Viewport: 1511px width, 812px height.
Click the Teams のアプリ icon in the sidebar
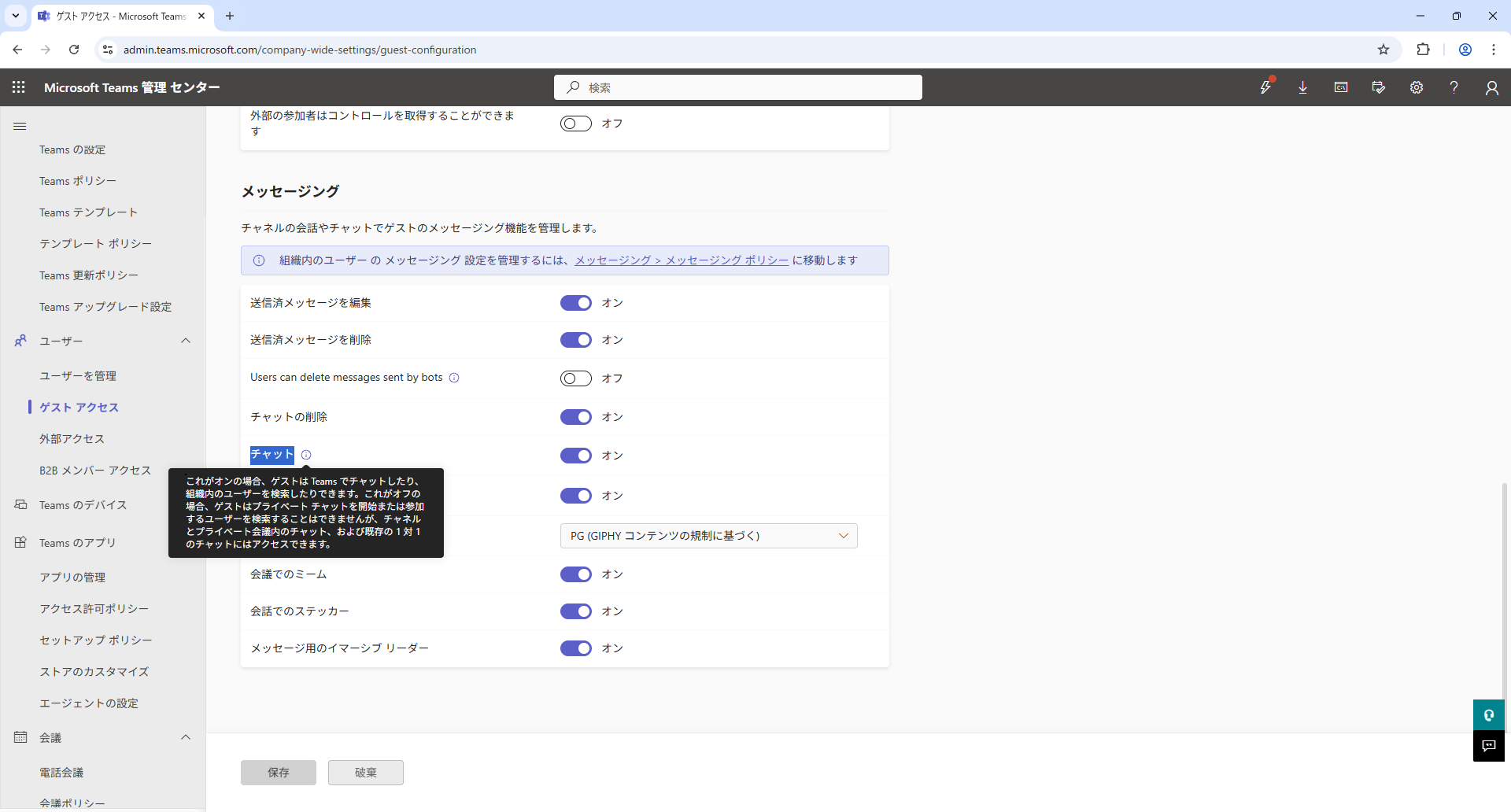20,542
